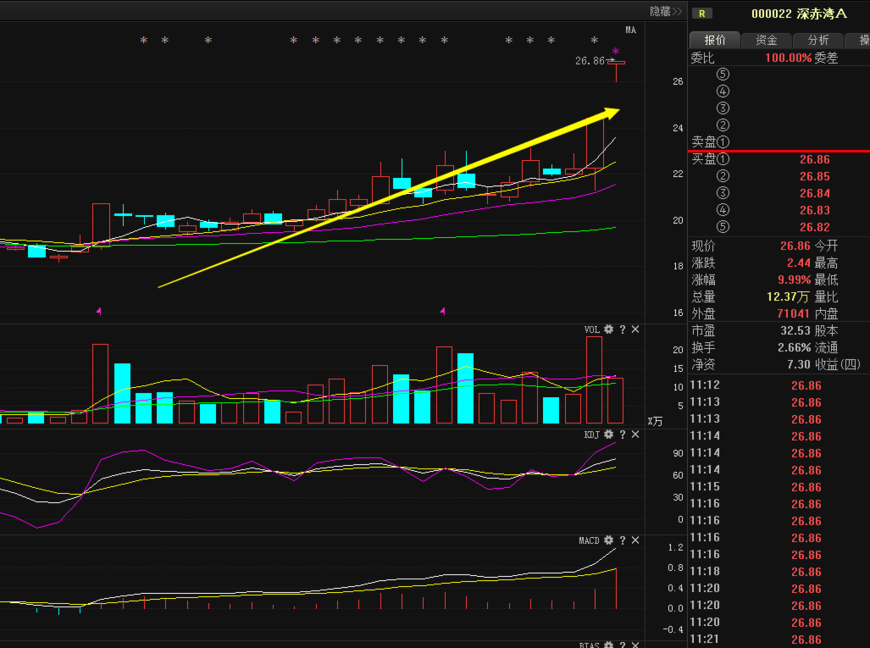This screenshot has height=648, width=870.
Task: Open the KDJ indicator settings gear
Action: click(609, 434)
